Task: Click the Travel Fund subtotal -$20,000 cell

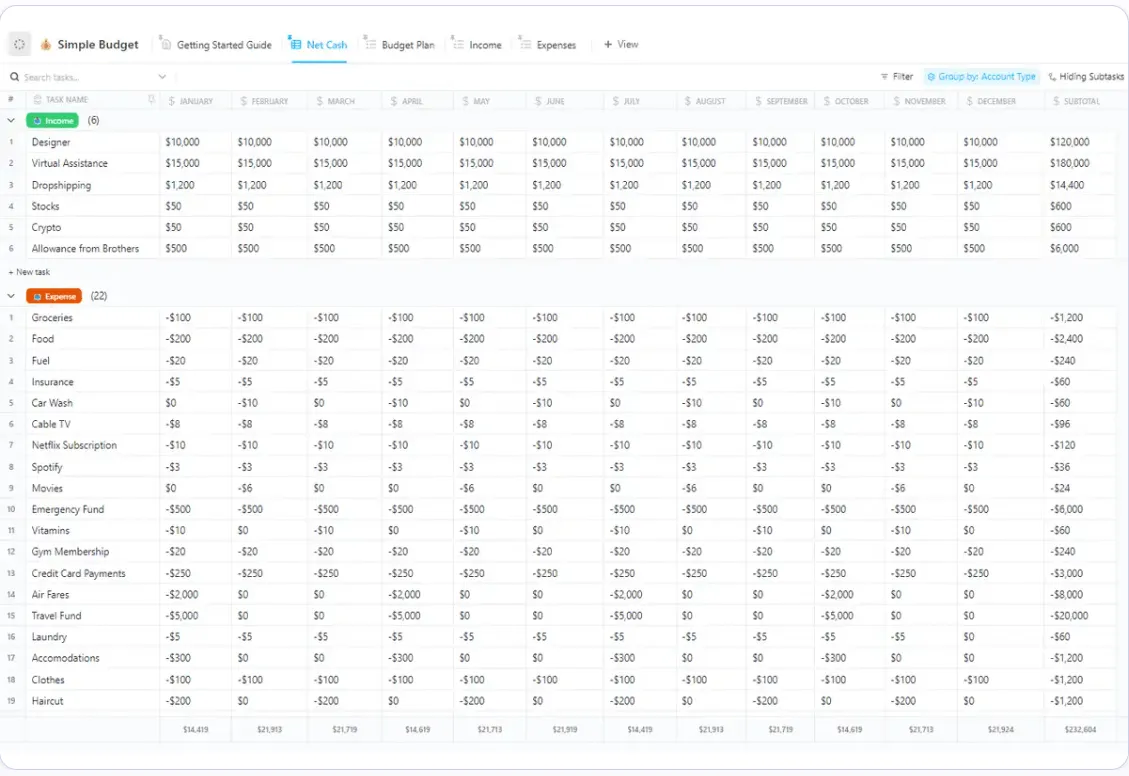Action: tap(1069, 615)
